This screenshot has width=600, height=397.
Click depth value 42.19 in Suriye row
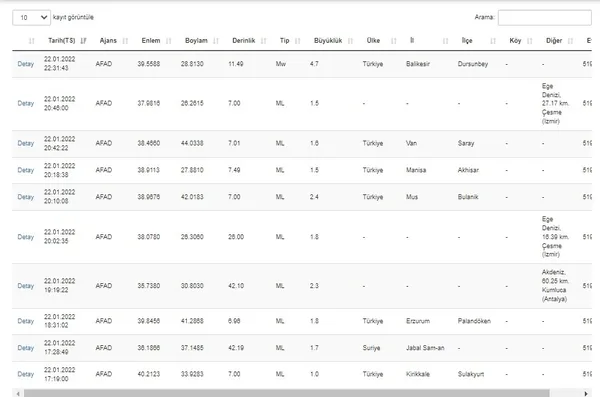(x=236, y=348)
